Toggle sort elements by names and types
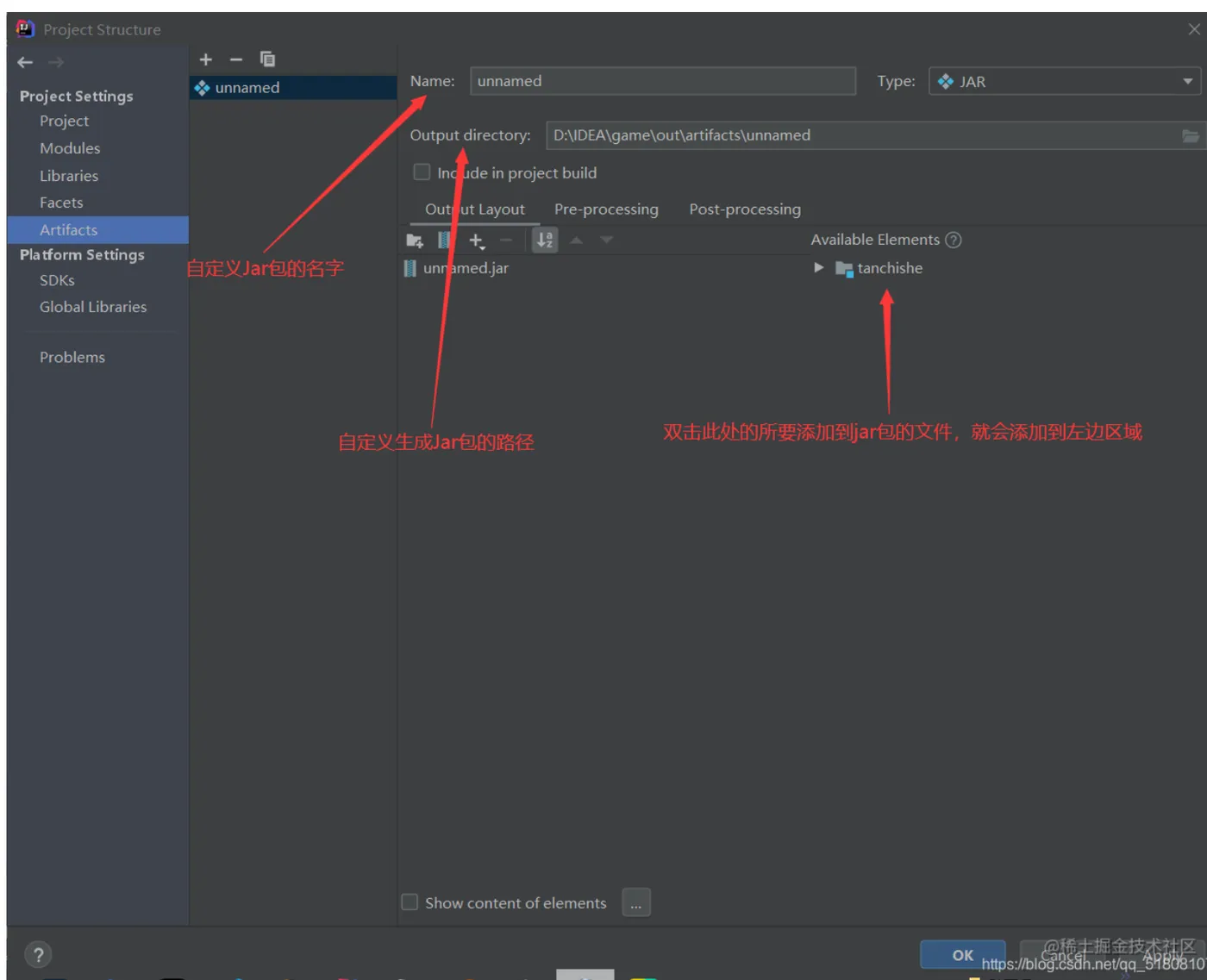 pos(545,240)
